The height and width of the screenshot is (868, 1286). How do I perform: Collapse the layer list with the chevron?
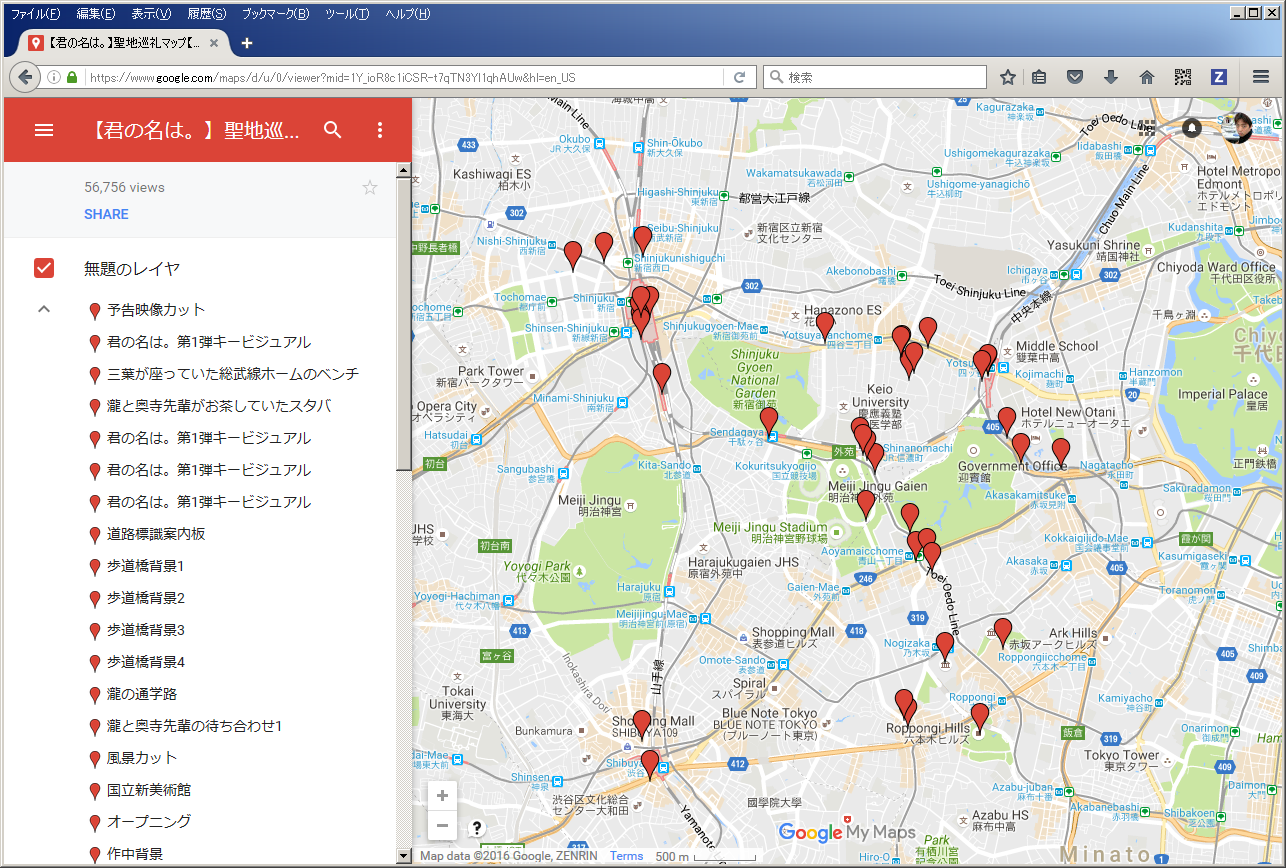pos(43,309)
